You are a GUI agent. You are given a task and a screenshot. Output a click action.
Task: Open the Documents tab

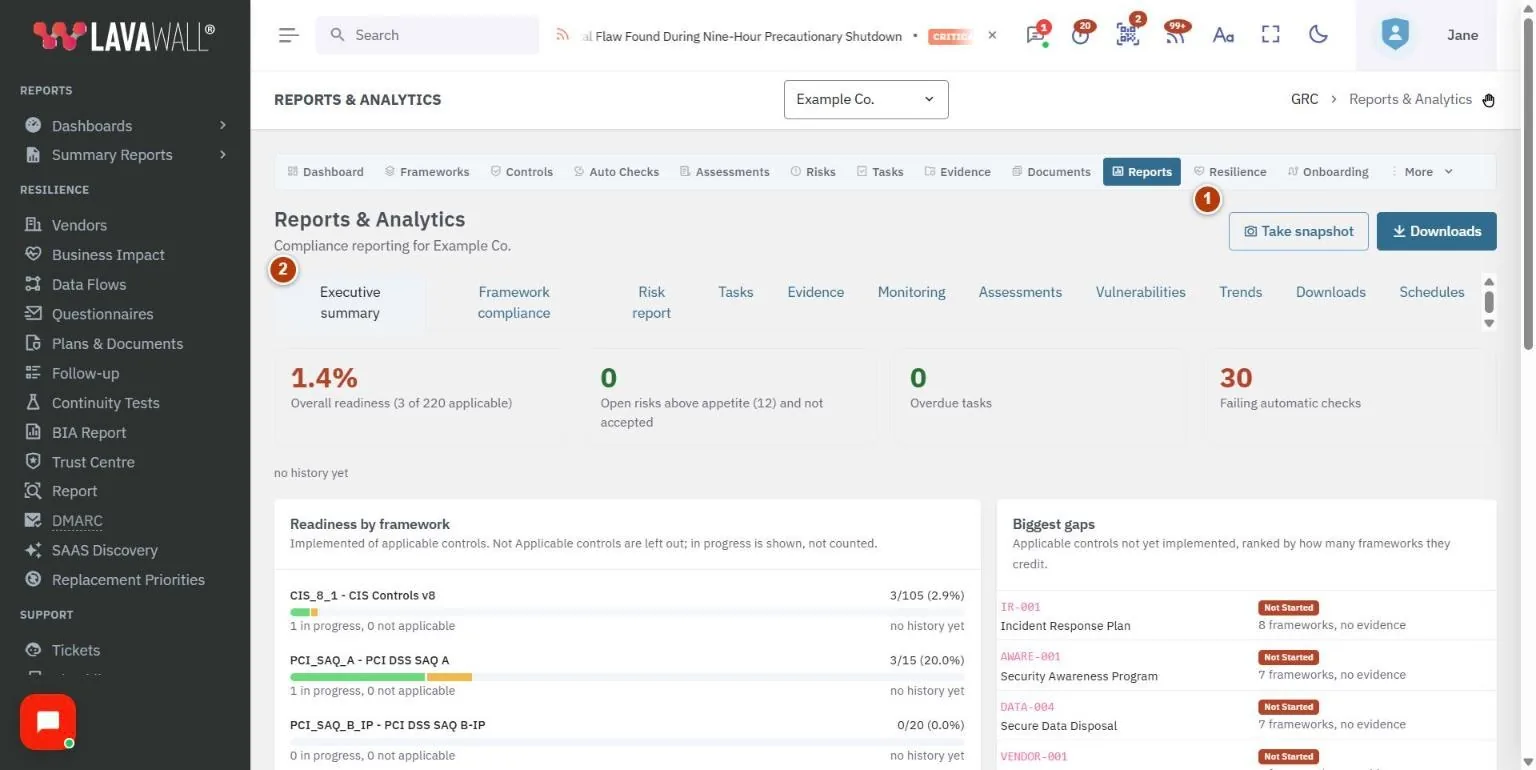pyautogui.click(x=1051, y=172)
